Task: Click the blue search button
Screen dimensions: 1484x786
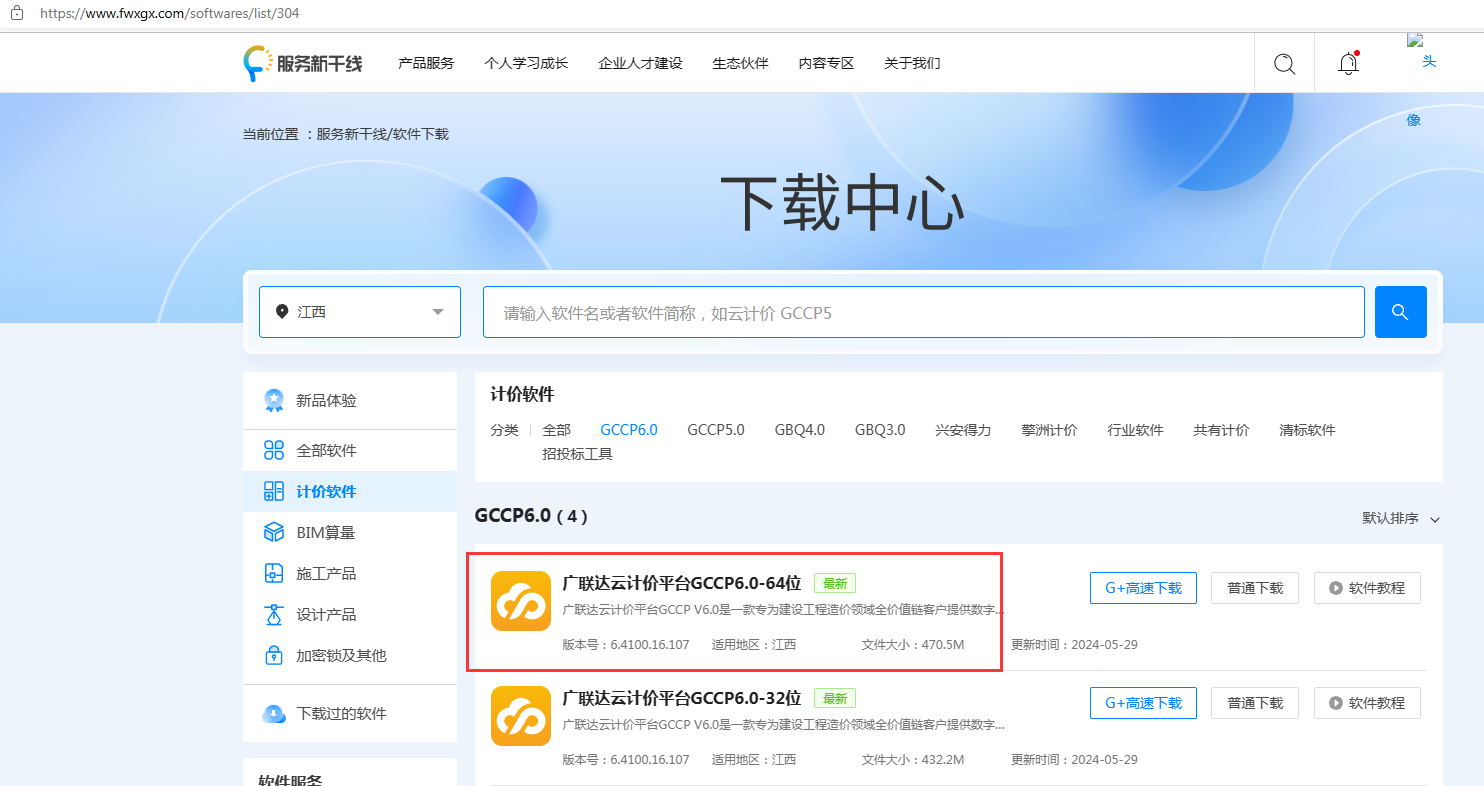Action: [x=1400, y=312]
